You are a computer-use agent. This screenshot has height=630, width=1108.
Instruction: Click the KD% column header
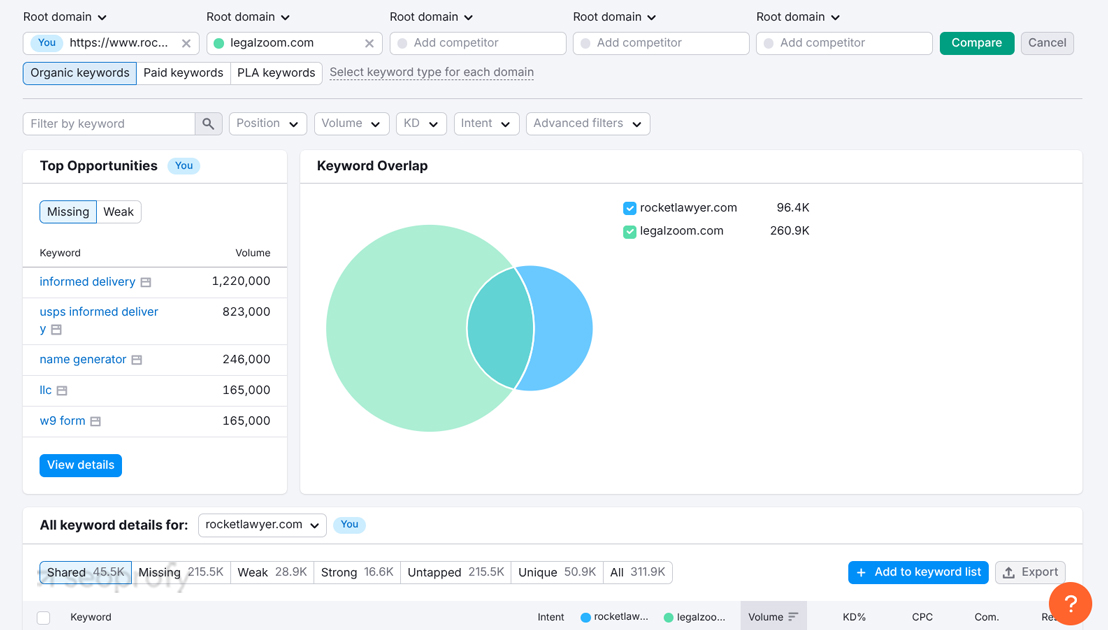tap(854, 617)
